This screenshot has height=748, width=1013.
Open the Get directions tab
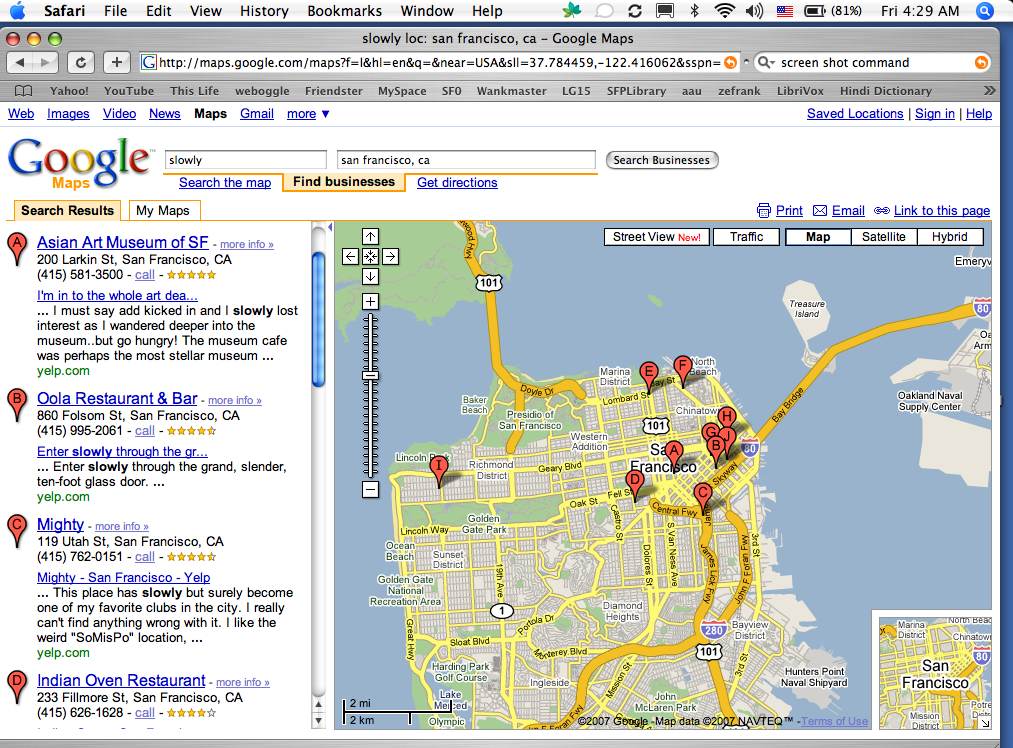point(457,183)
